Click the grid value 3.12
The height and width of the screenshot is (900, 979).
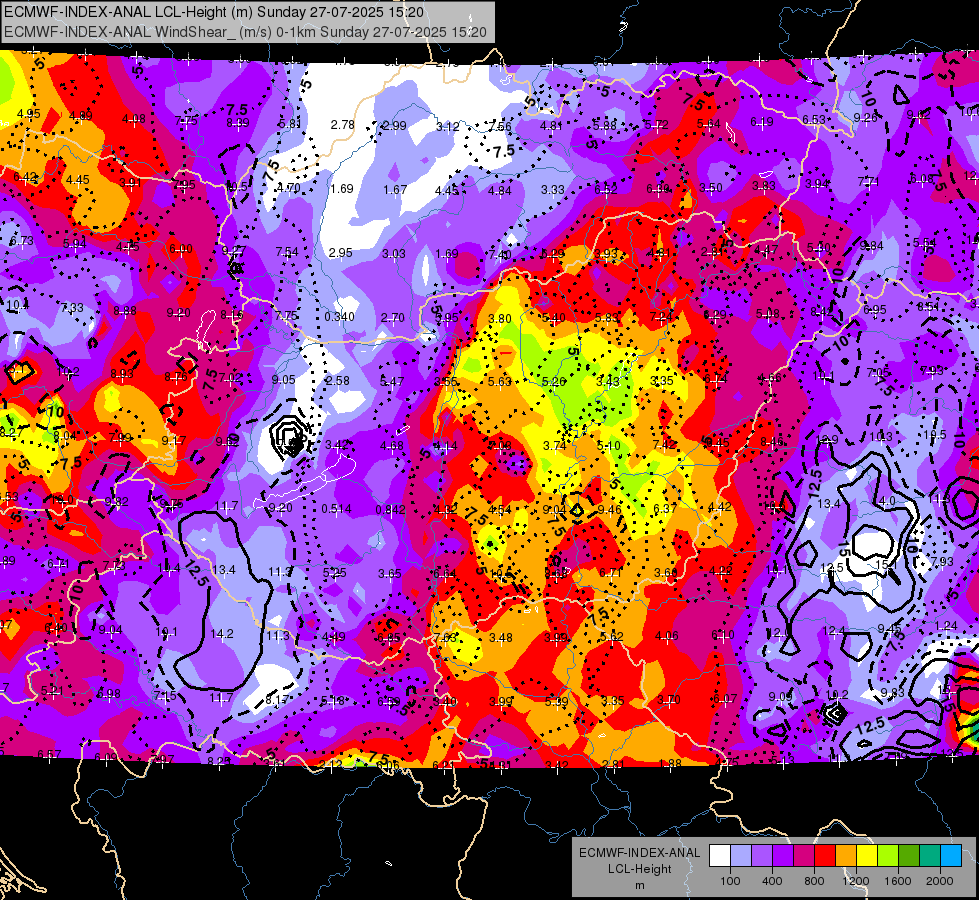pyautogui.click(x=448, y=127)
